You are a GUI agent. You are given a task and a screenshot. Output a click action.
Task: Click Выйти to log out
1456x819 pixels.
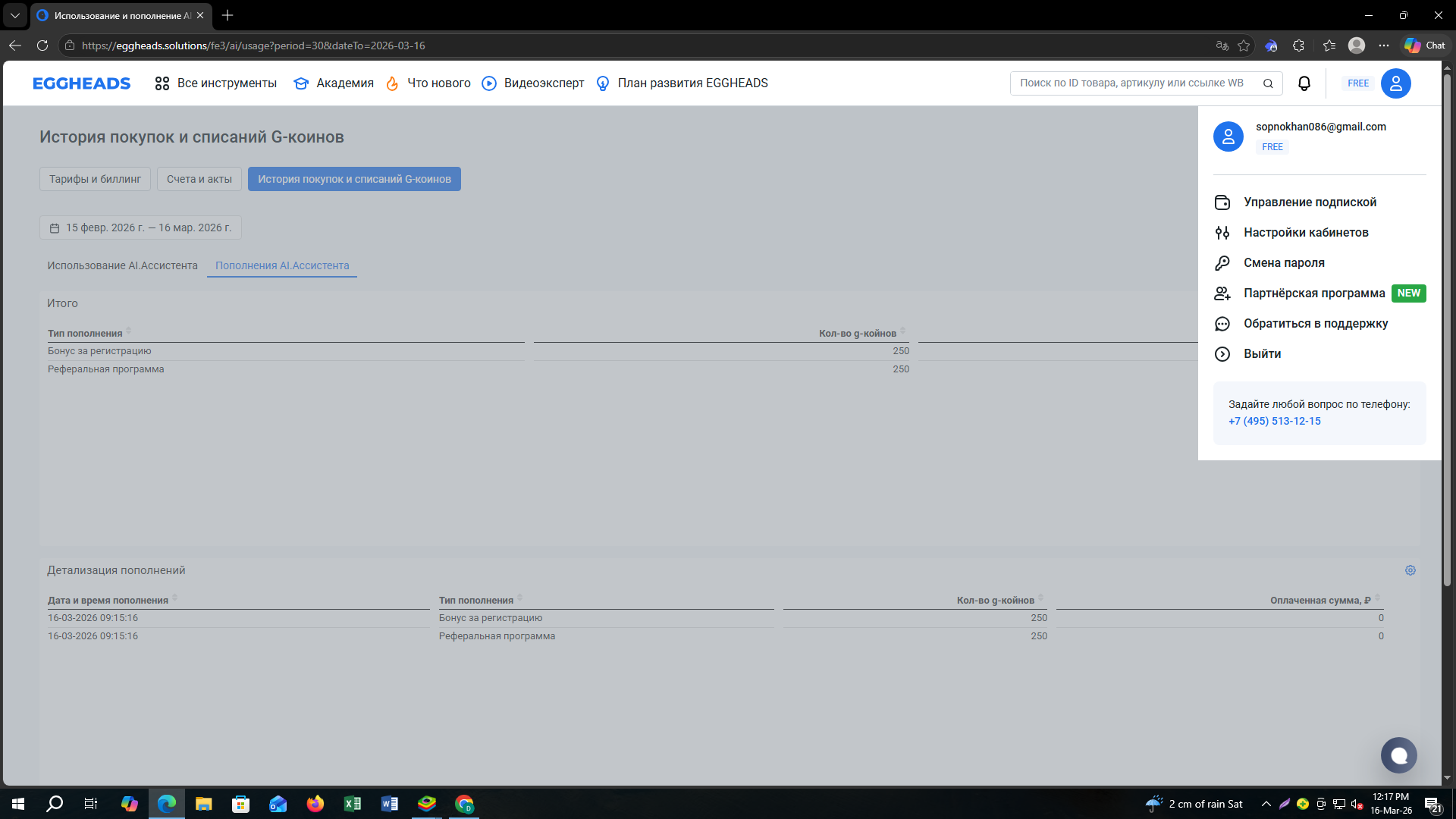coord(1262,354)
